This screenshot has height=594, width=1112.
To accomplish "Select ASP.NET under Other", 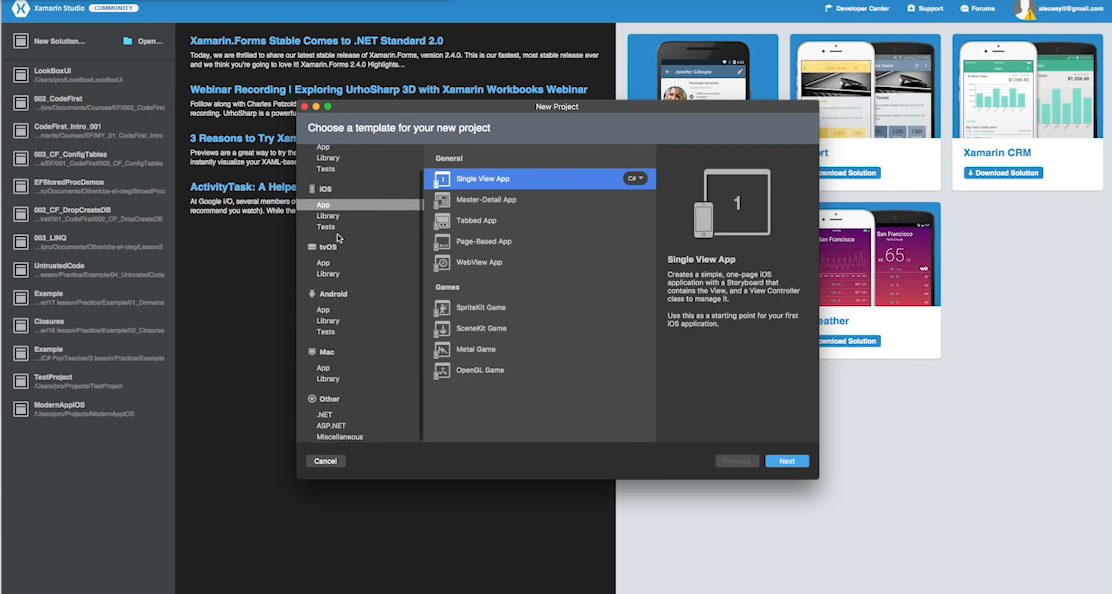I will tap(331, 426).
